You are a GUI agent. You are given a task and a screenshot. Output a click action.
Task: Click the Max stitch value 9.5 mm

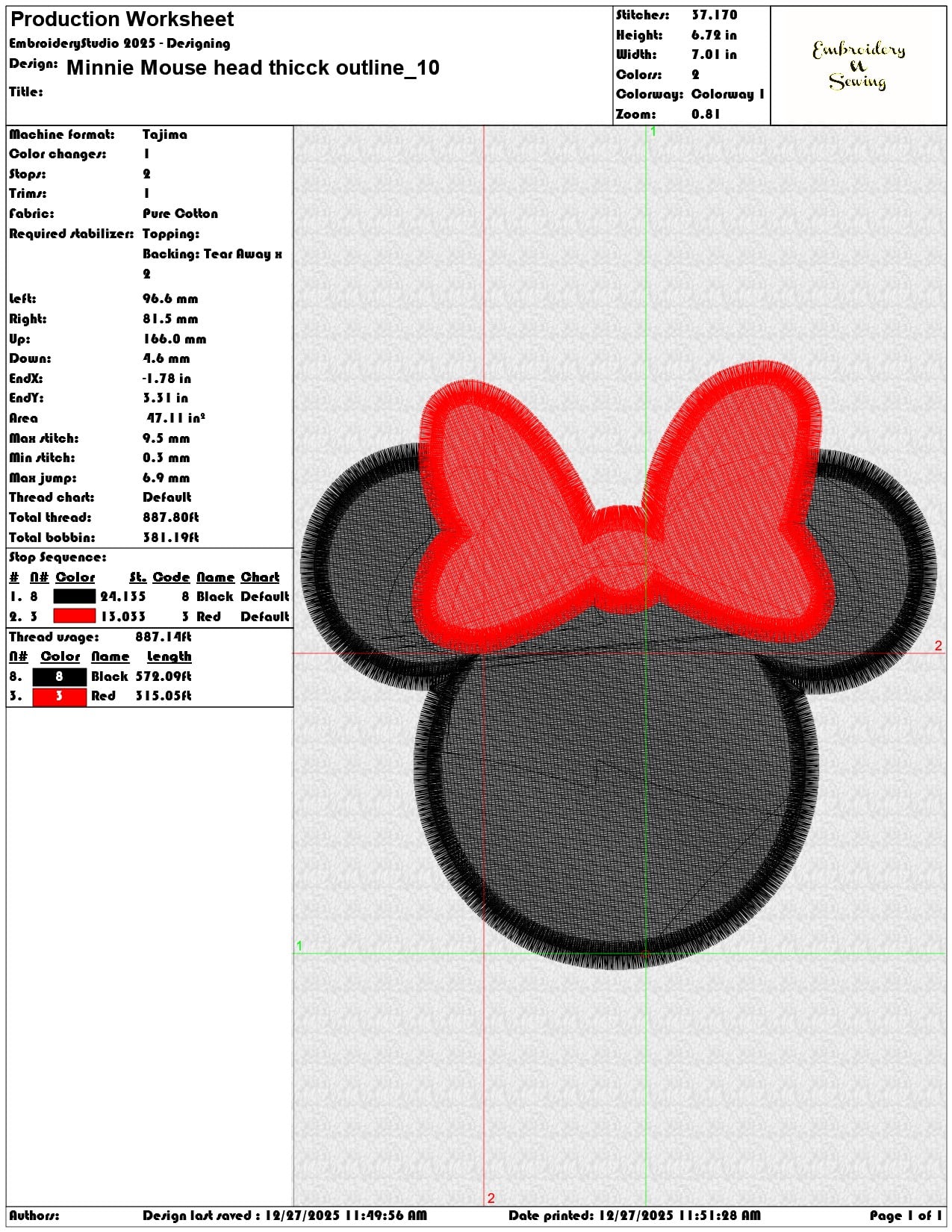[166, 438]
